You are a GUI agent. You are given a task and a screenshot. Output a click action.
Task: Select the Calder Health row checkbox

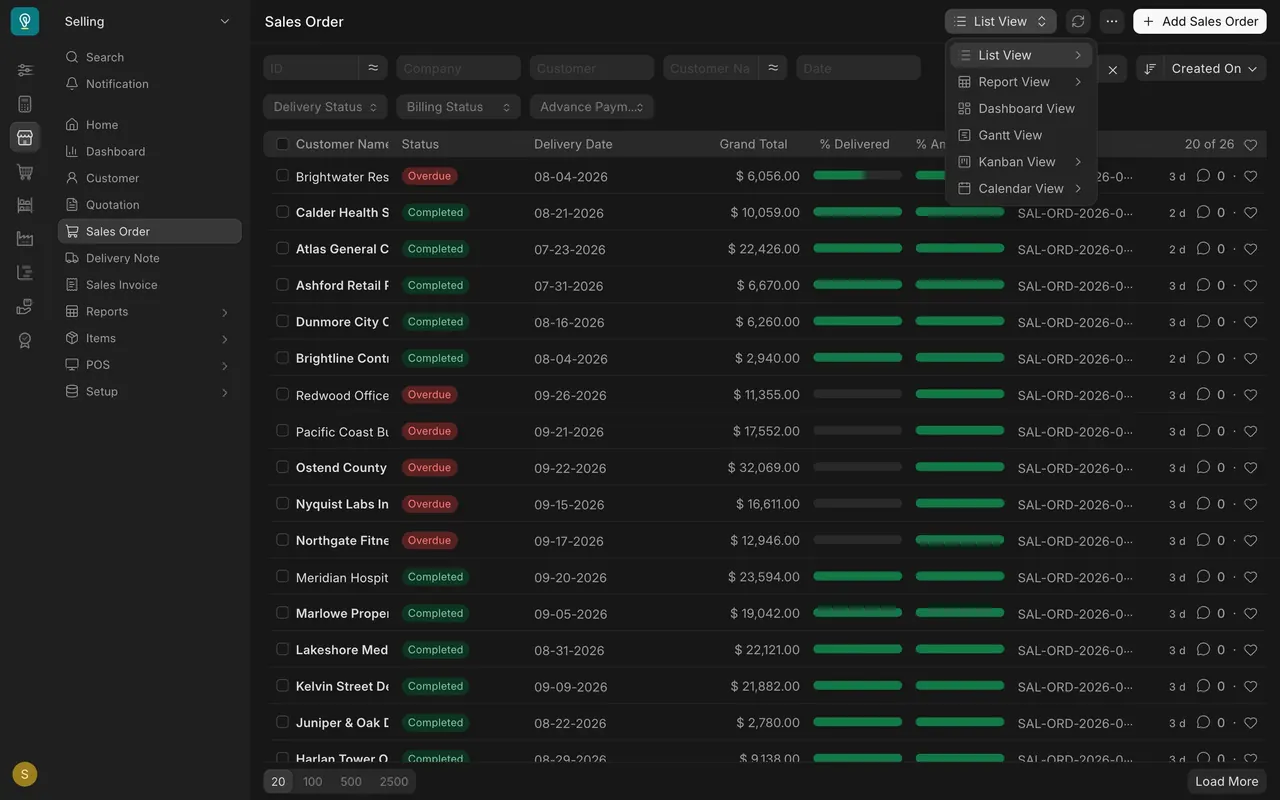coord(282,212)
